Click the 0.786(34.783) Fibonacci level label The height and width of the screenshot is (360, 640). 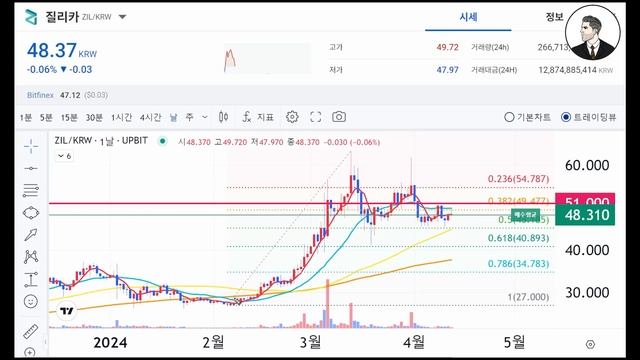pos(518,264)
